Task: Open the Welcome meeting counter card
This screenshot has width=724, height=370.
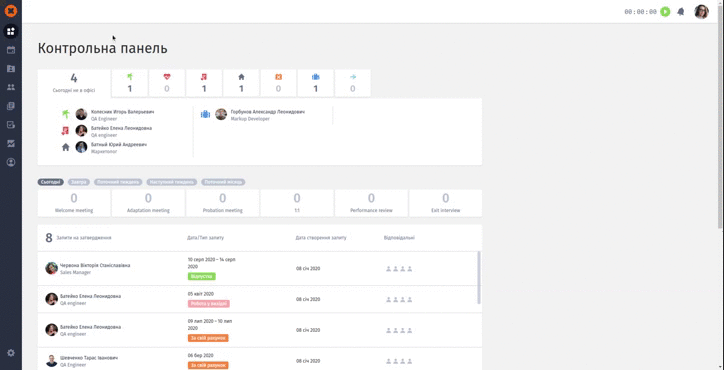Action: click(x=74, y=203)
